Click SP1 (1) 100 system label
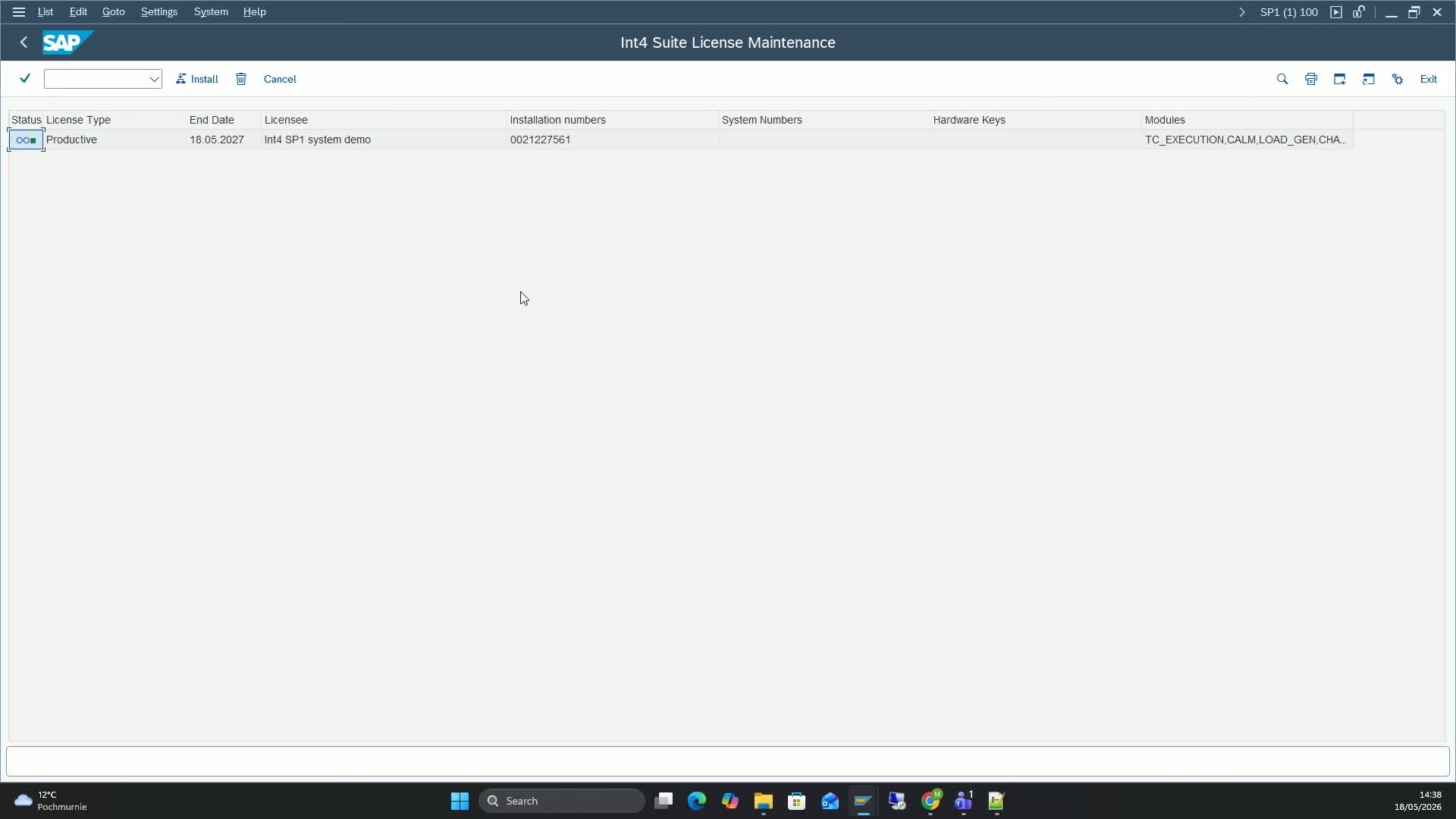1456x819 pixels. tap(1289, 12)
